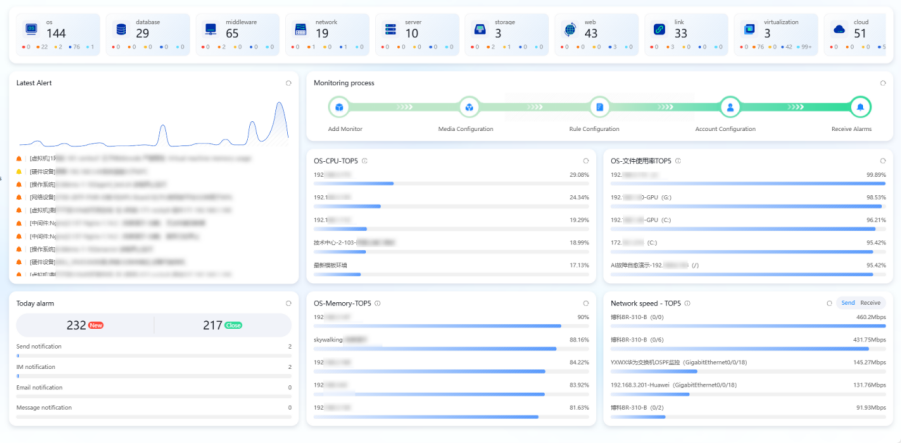
Task: Click the alert trend line chart
Action: point(200,125)
